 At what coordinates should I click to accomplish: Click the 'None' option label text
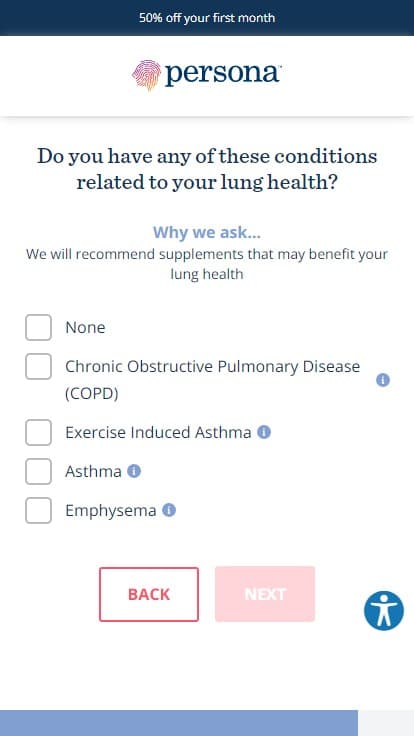[x=85, y=328]
